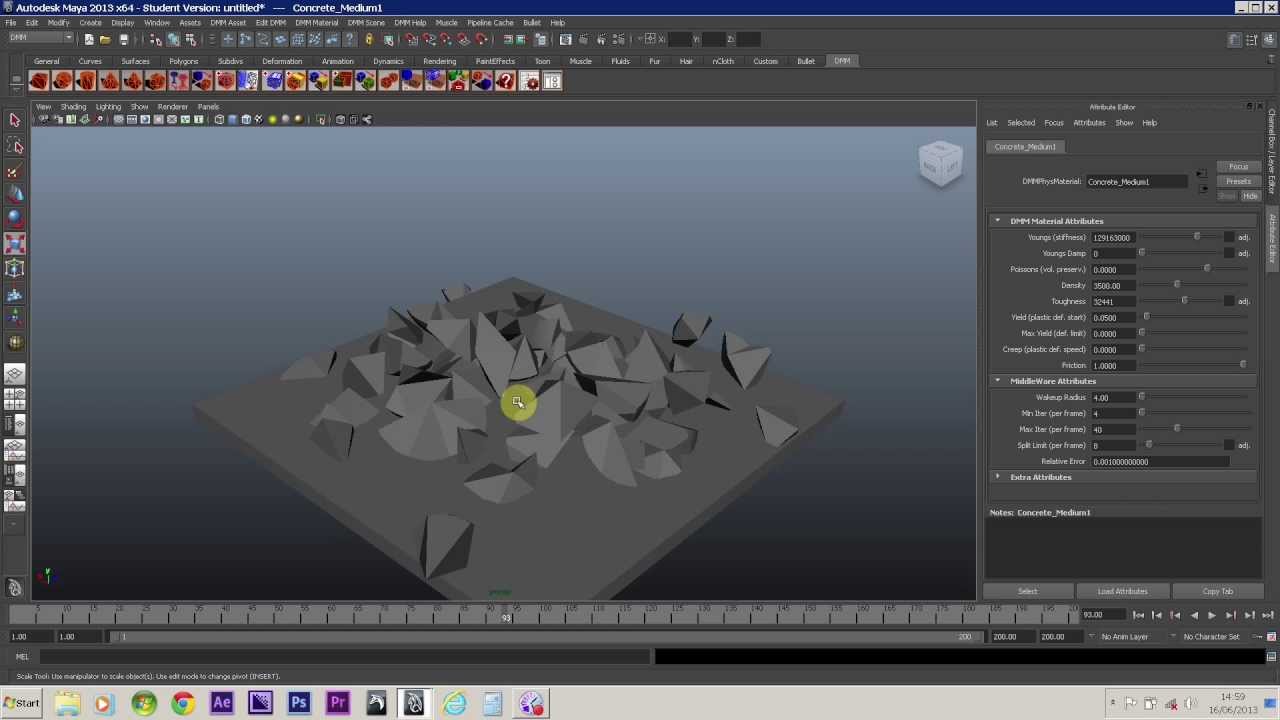Click the Load Attributes button

tap(1122, 592)
